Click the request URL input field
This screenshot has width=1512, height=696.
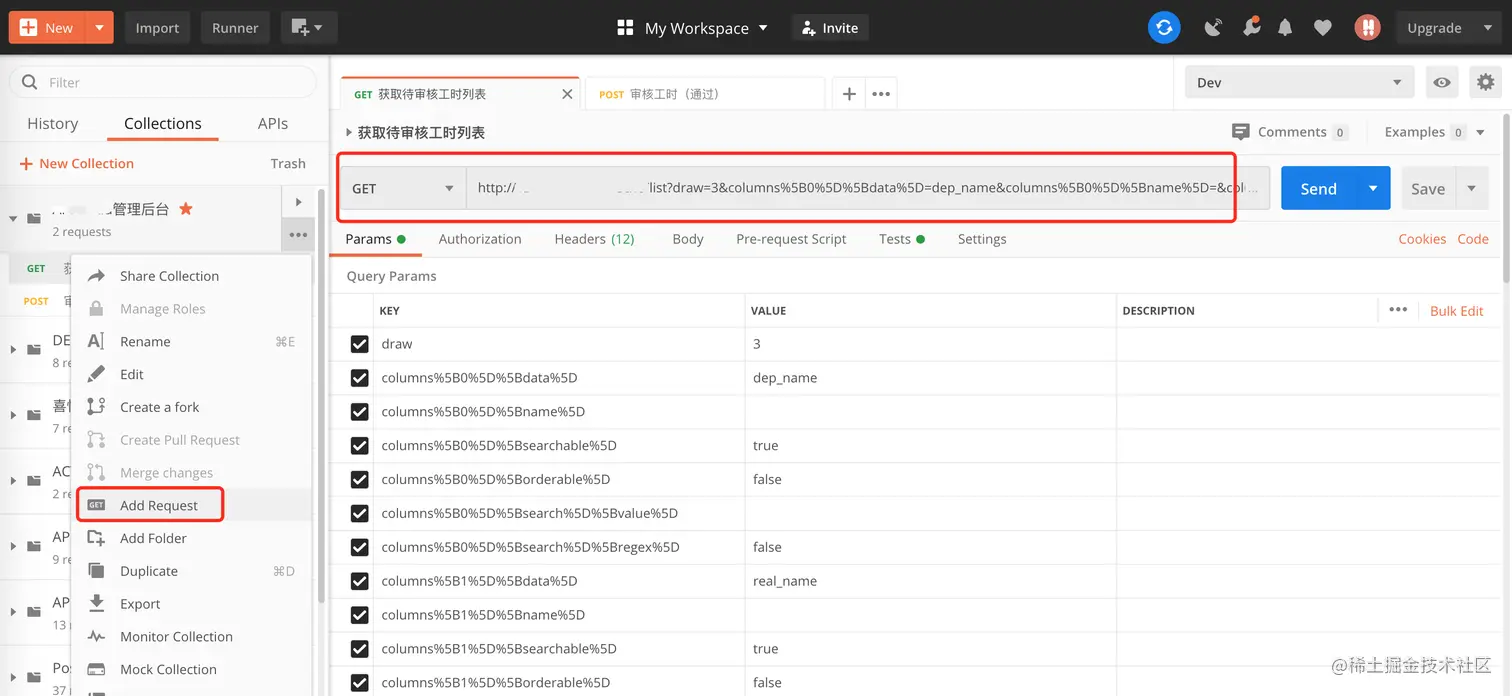click(x=867, y=188)
